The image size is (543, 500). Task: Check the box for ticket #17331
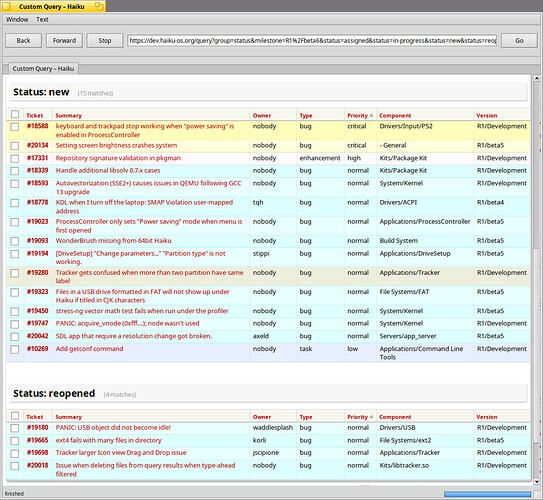pos(15,158)
